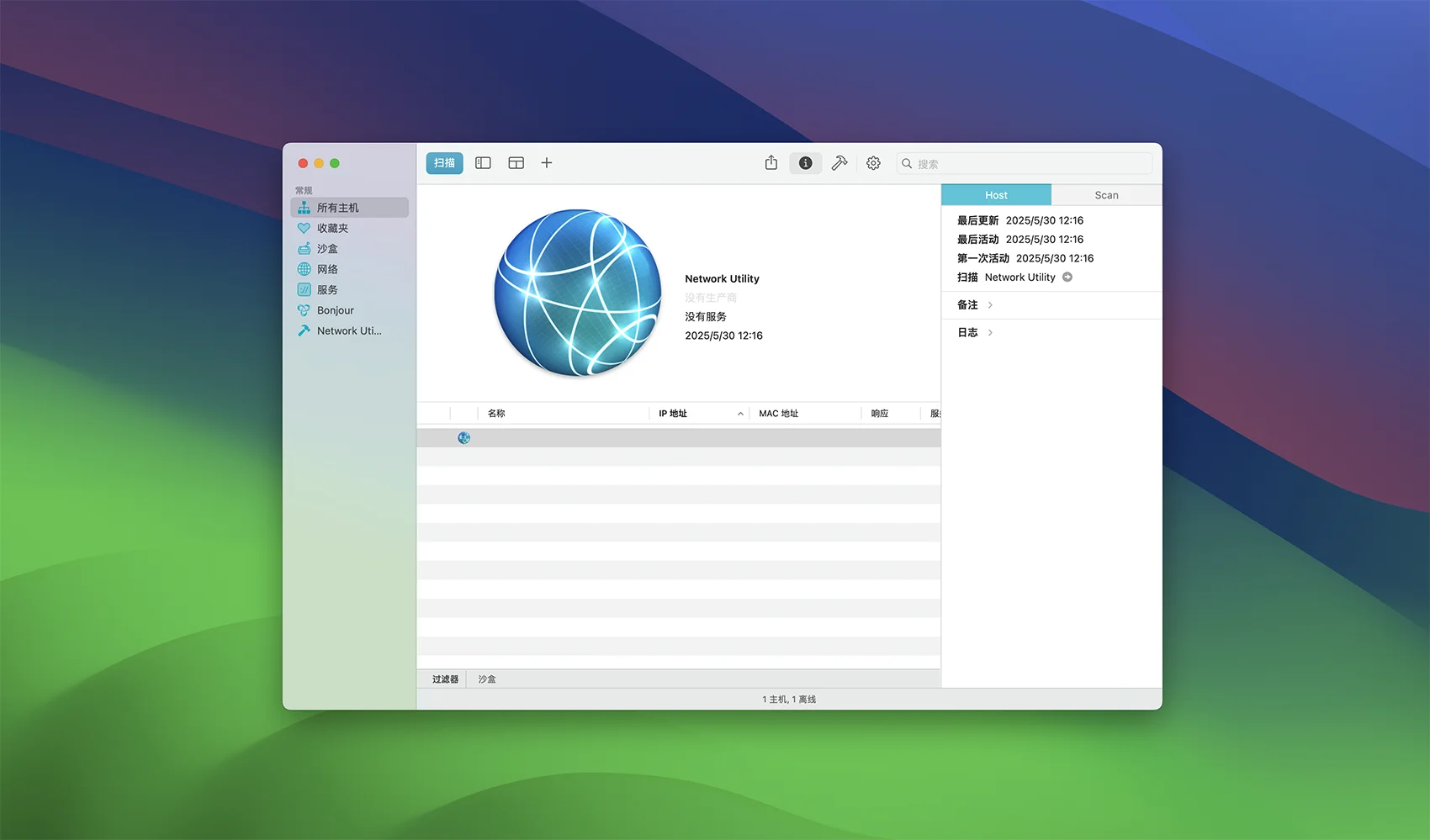The image size is (1430, 840).
Task: Click the red close window button
Action: pos(303,163)
